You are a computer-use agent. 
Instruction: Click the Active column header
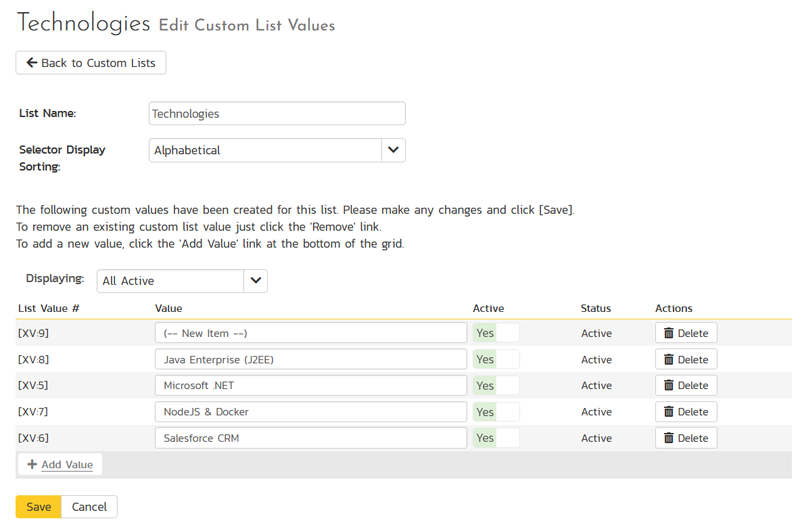pos(488,308)
